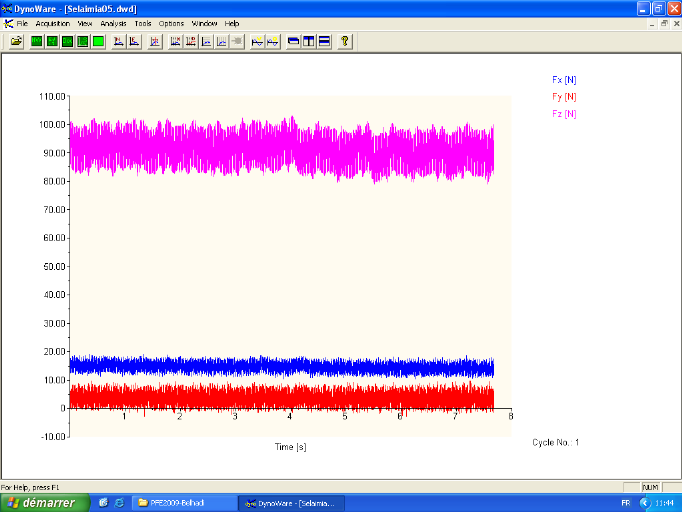682x512 pixels.
Task: Click the cascade windows toolbar icon
Action: coord(294,41)
